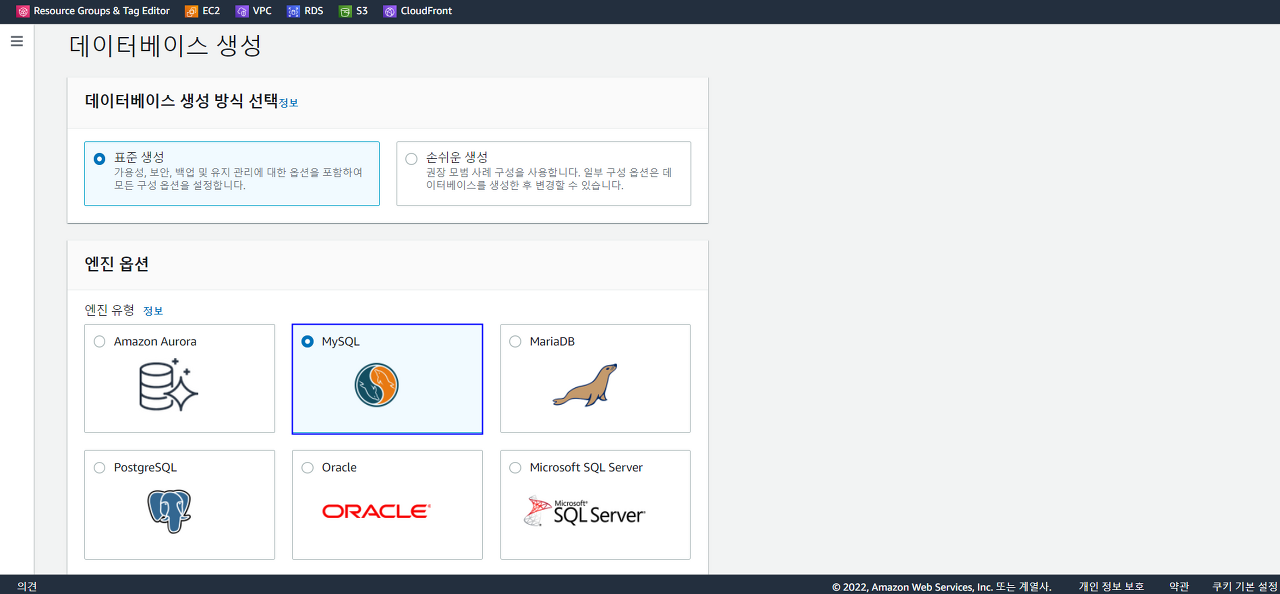The width and height of the screenshot is (1280, 594).
Task: Choose MariaDB engine radio button
Action: (515, 341)
